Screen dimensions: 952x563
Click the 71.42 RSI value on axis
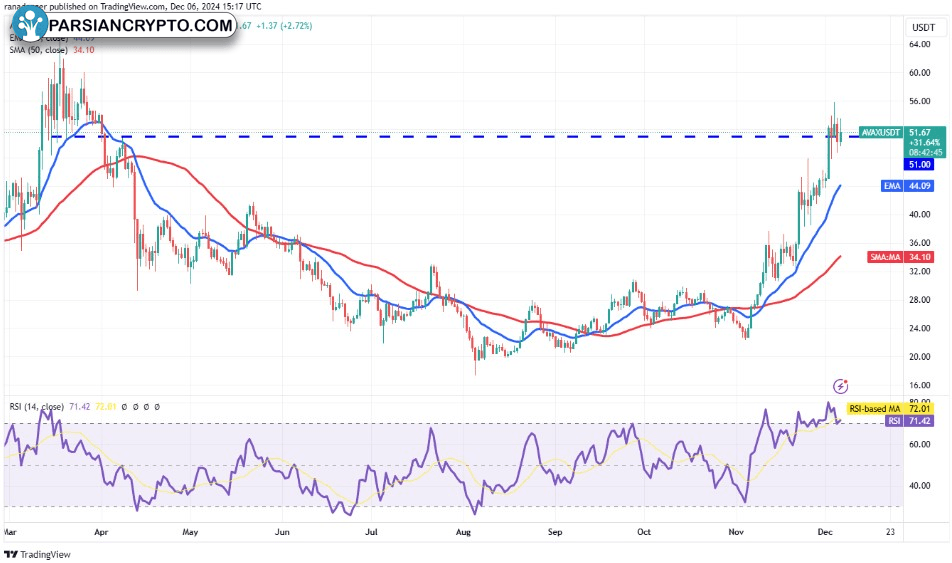(919, 421)
